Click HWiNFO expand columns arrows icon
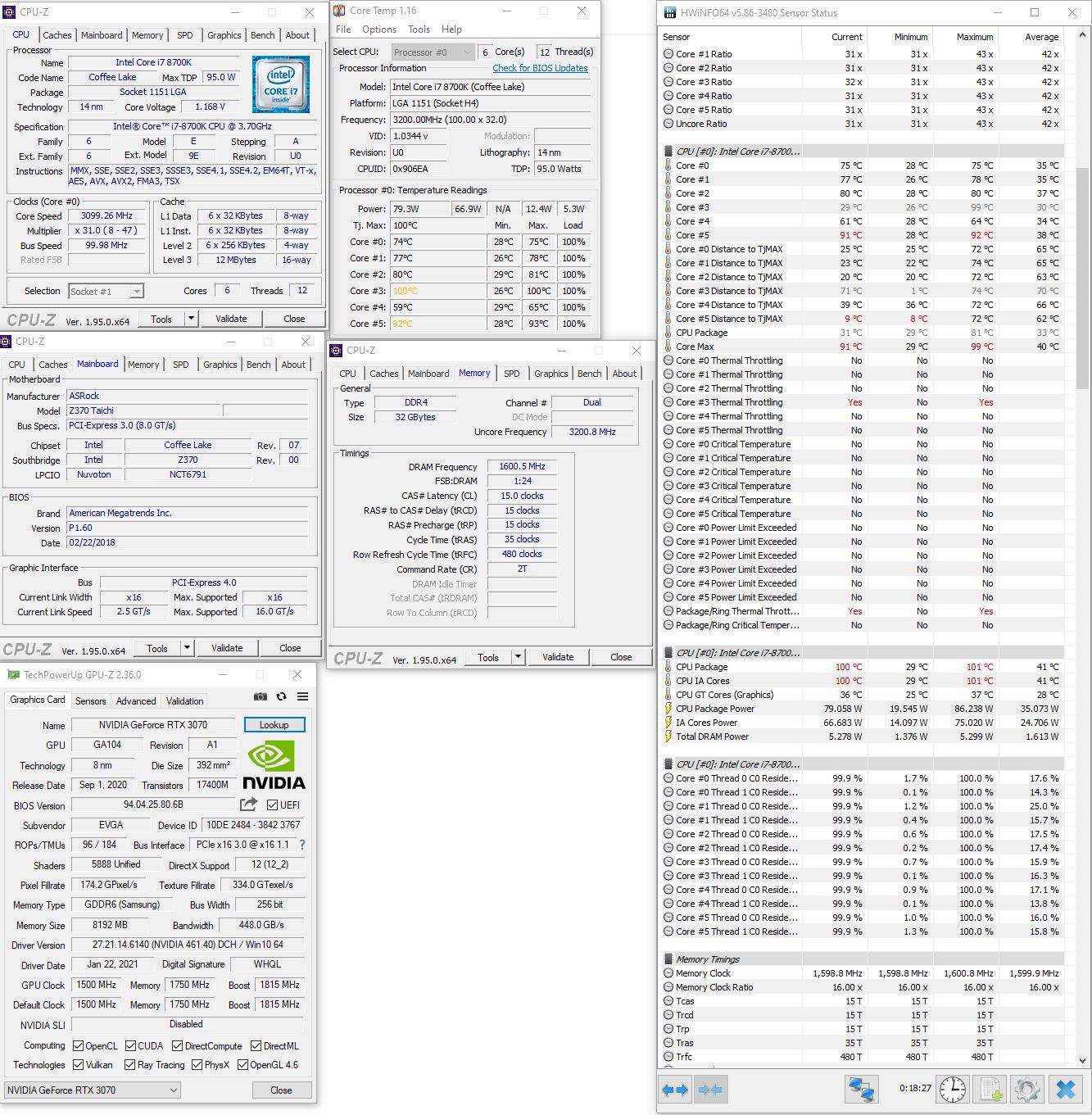This screenshot has height=1115, width=1092. click(x=675, y=1090)
